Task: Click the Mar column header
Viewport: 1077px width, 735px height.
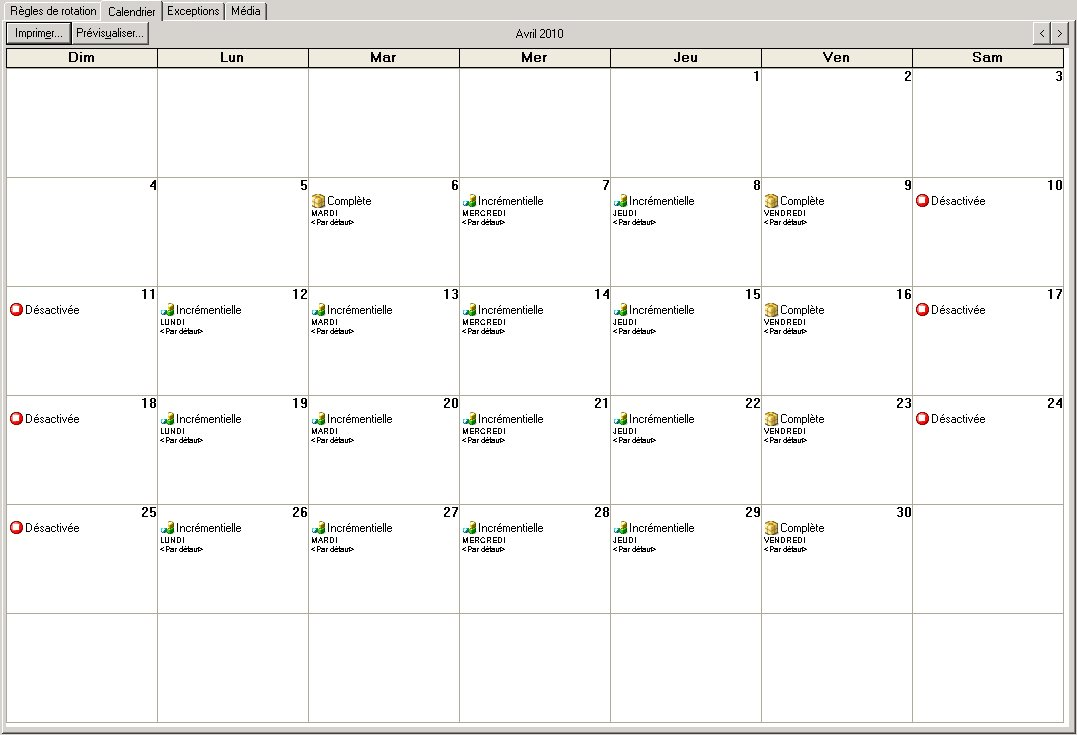Action: coord(384,58)
